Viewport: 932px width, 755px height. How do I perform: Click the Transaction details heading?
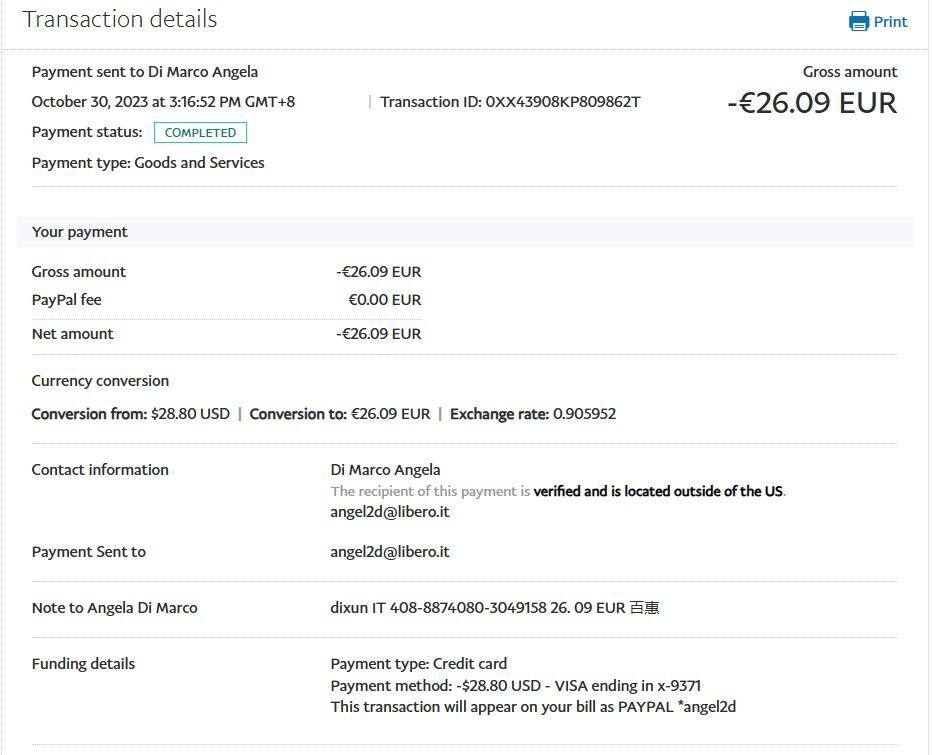click(x=120, y=20)
